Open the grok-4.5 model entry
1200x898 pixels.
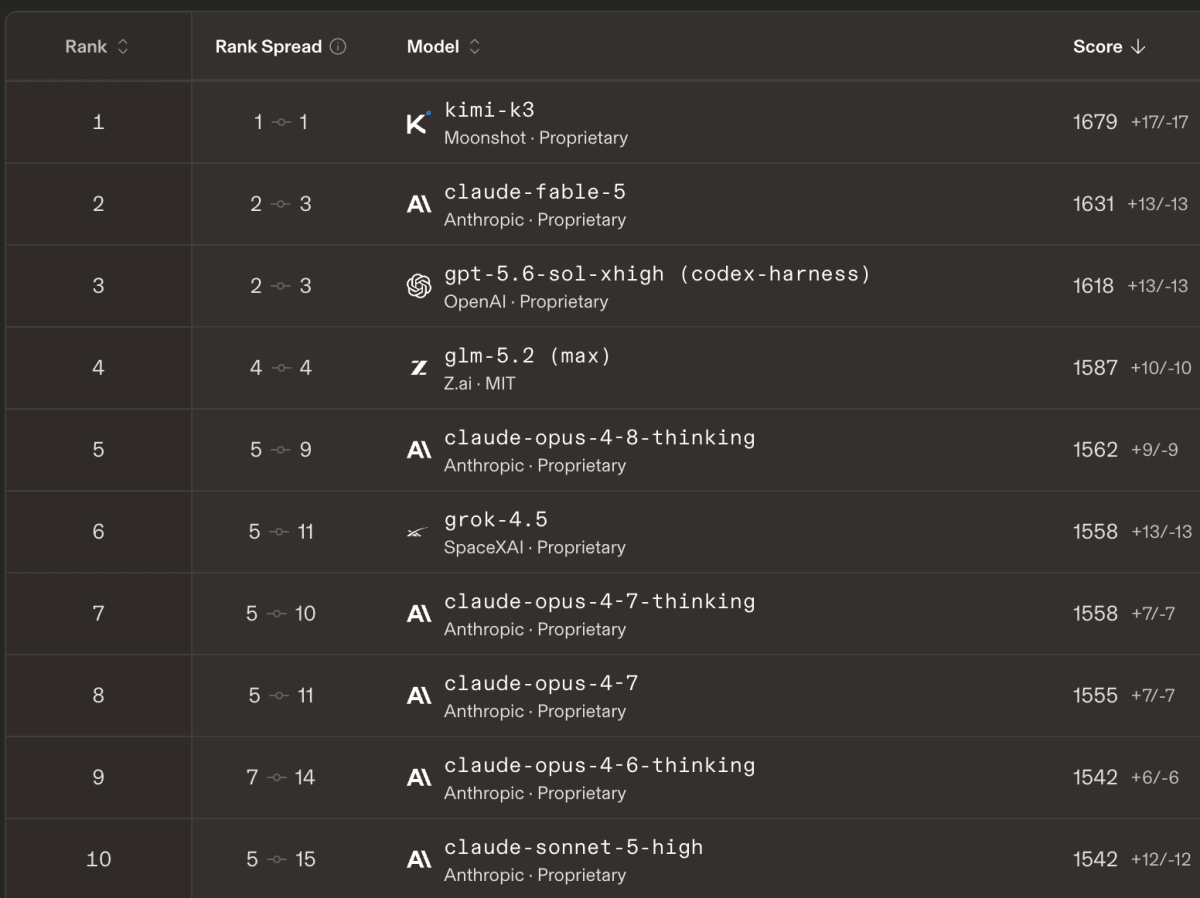(x=496, y=520)
